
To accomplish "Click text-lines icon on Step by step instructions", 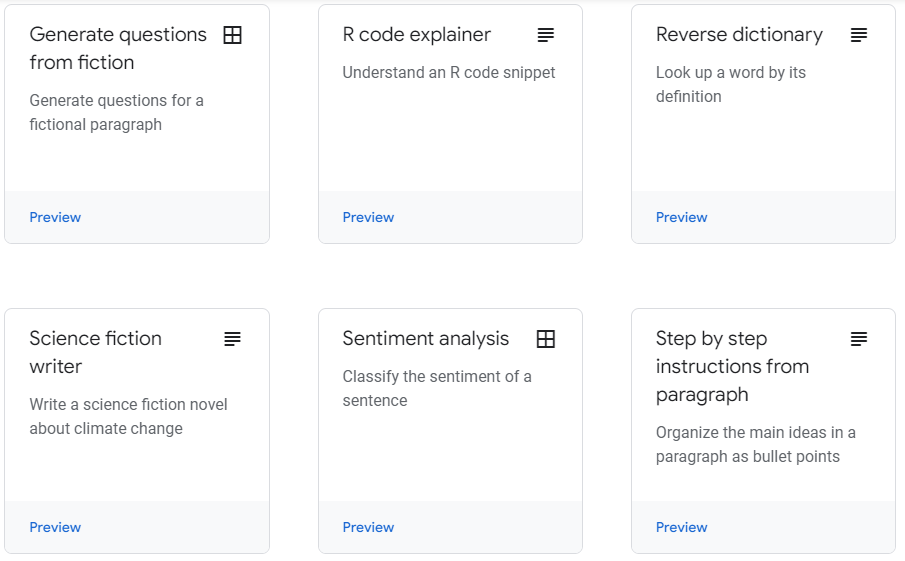I will pyautogui.click(x=859, y=339).
